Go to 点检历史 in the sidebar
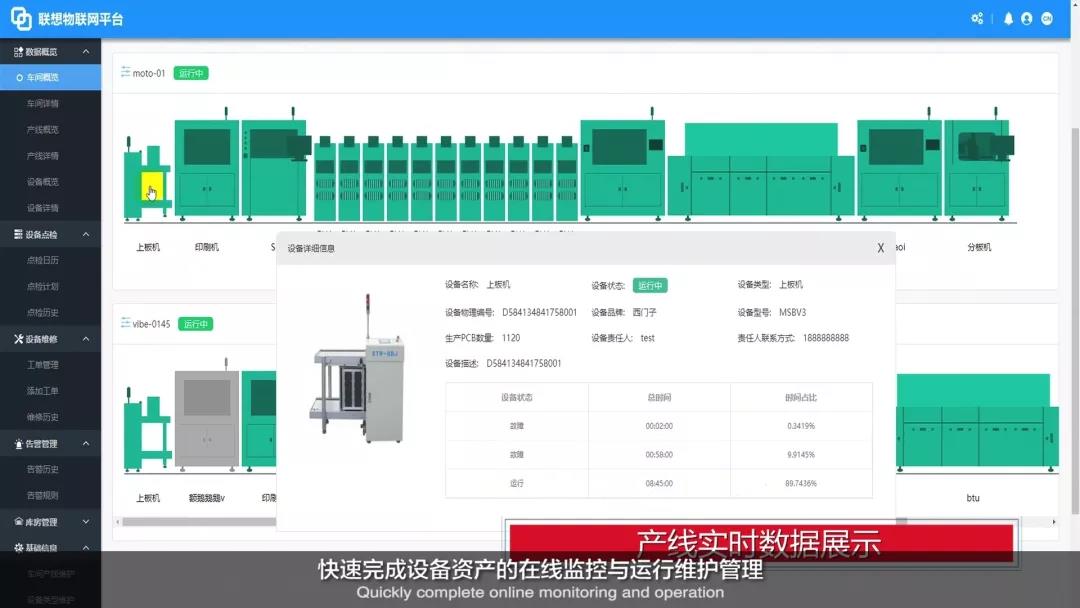 click(x=43, y=313)
